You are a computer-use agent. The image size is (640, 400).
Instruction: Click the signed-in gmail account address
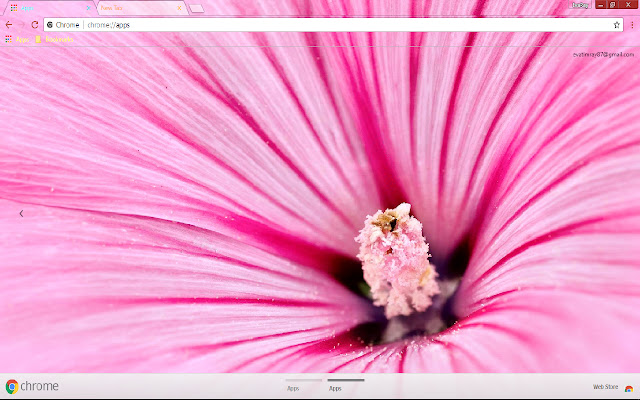pyautogui.click(x=603, y=54)
